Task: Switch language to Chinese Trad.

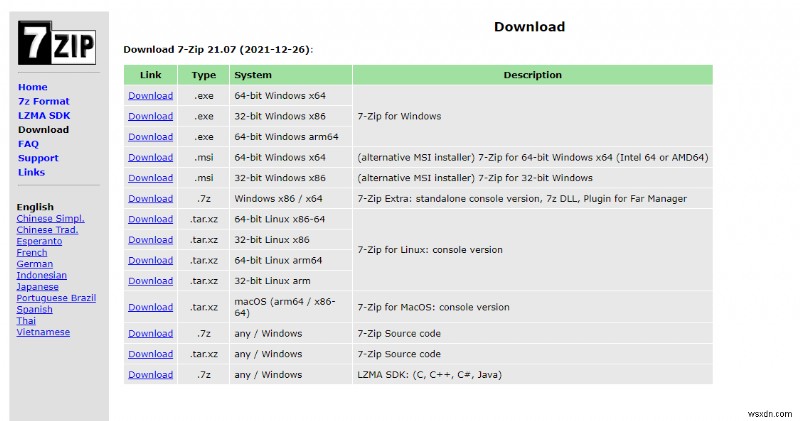Action: [47, 230]
